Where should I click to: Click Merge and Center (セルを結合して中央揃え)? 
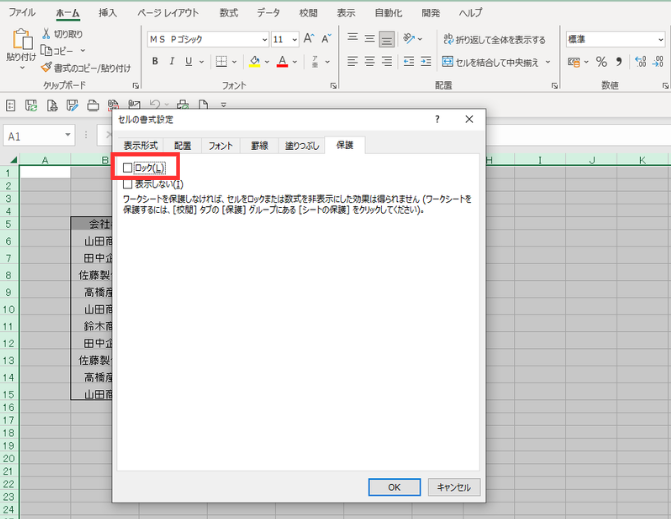tap(490, 62)
